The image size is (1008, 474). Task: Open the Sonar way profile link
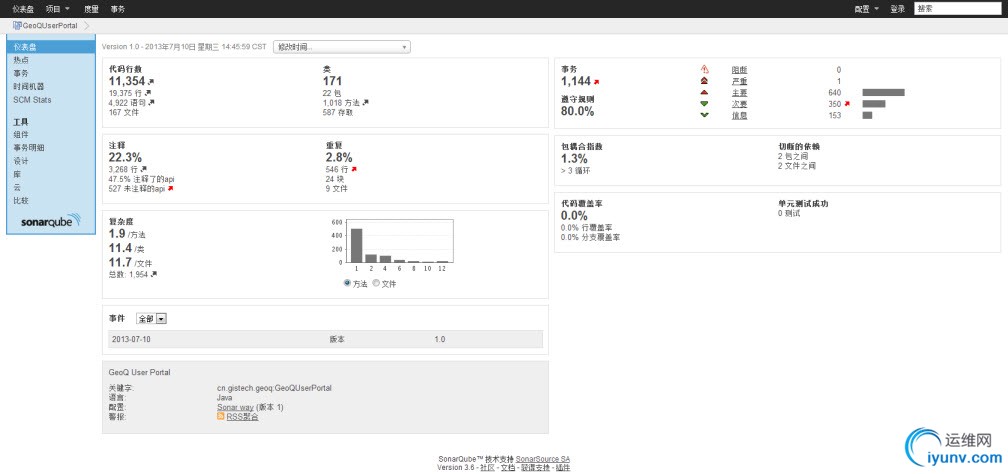235,407
